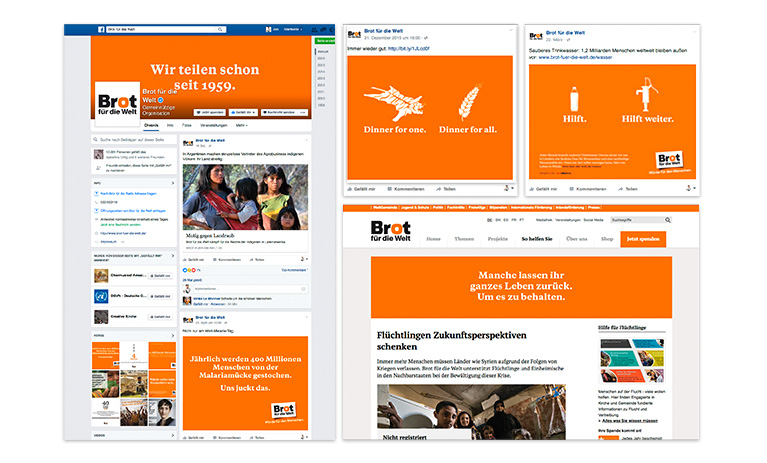Switch to the Fotos tab
Screen dimensions: 767x463
click(x=187, y=126)
